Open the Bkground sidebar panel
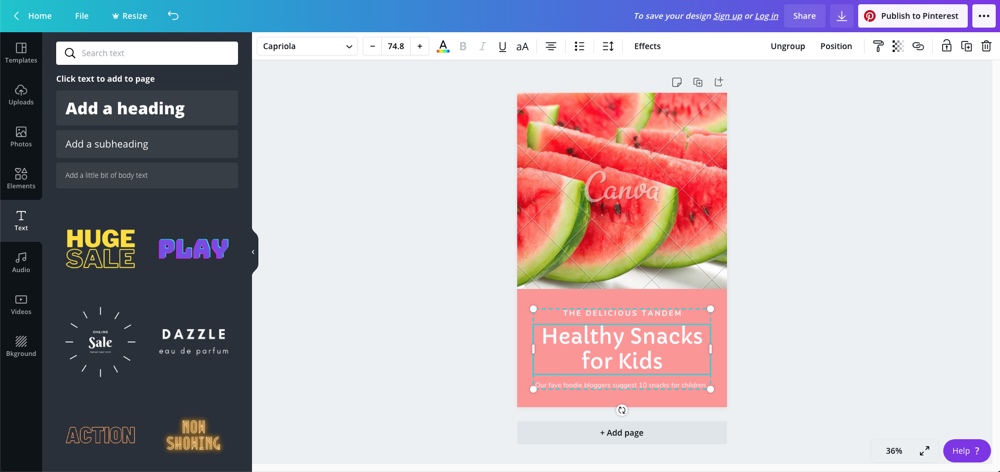The width and height of the screenshot is (1000, 472). point(21,346)
